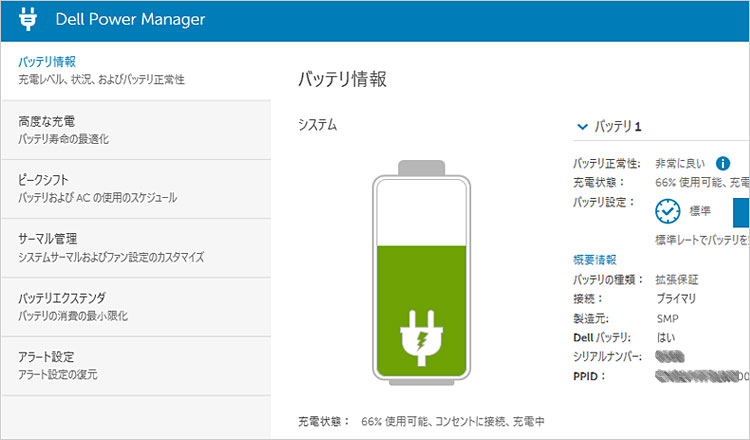This screenshot has height=440, width=750.
Task: Click the plug charging symbol in battery
Action: tap(421, 338)
